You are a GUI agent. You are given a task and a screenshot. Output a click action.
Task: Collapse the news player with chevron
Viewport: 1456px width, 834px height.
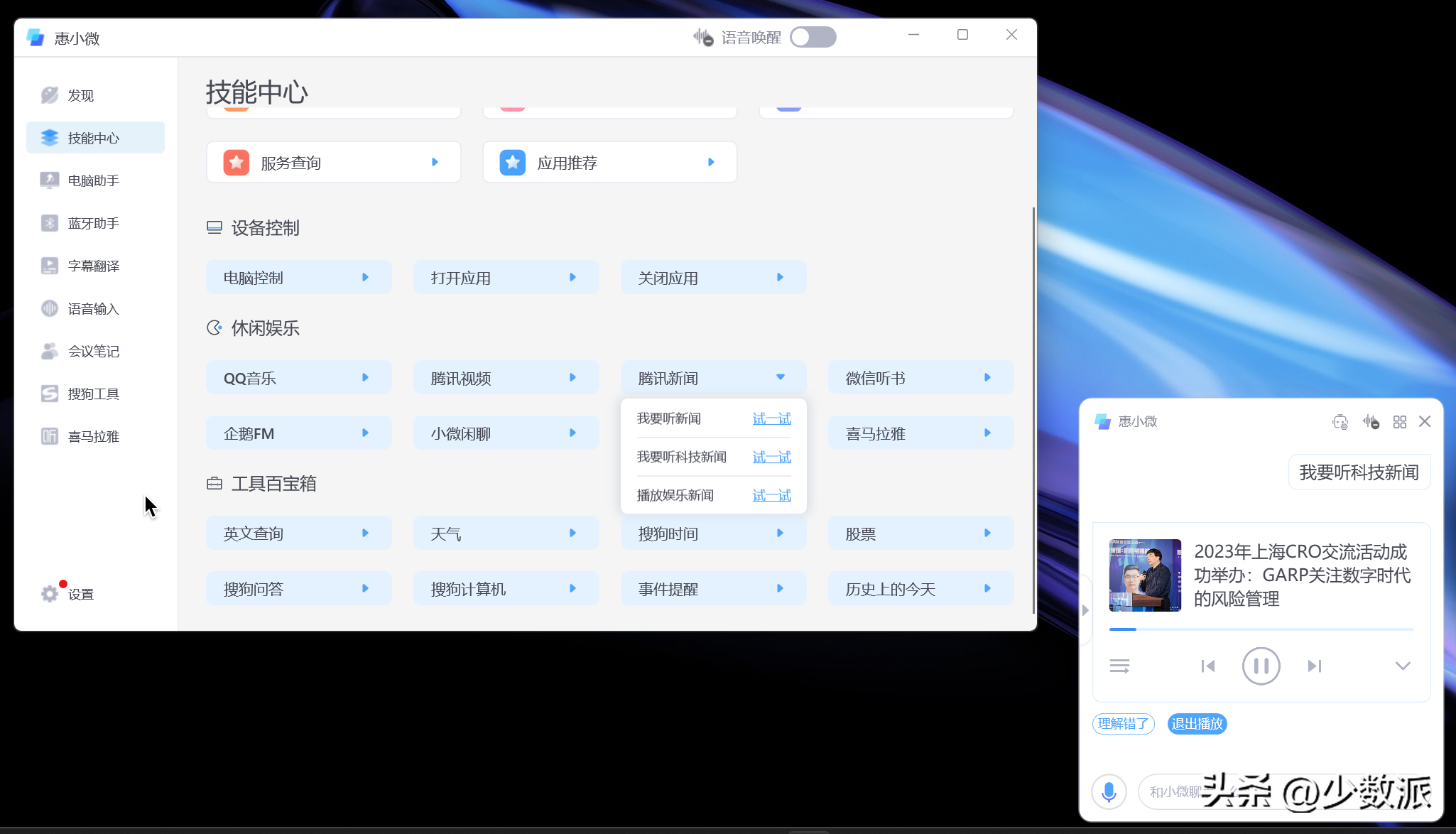coord(1403,666)
